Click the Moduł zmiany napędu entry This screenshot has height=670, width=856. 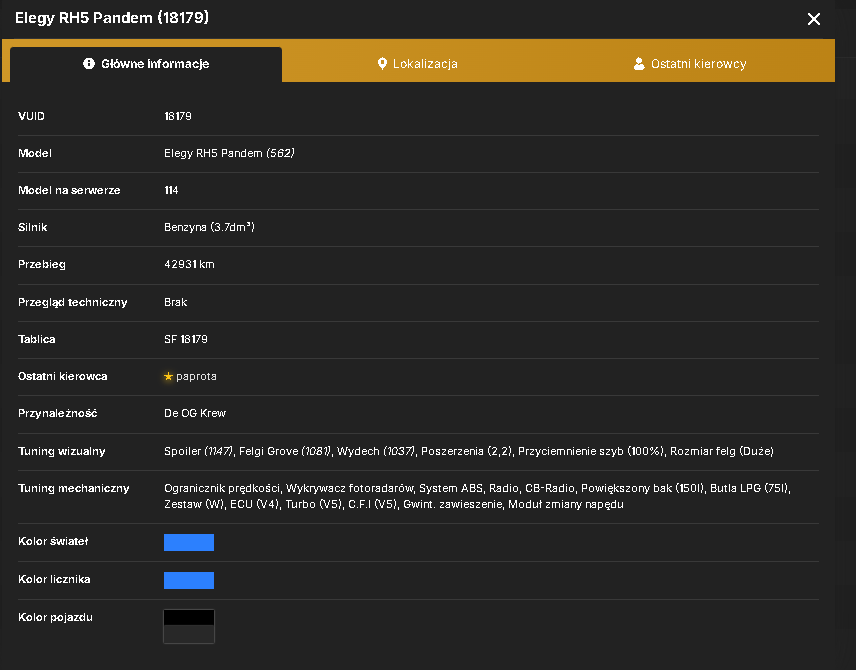tap(566, 505)
